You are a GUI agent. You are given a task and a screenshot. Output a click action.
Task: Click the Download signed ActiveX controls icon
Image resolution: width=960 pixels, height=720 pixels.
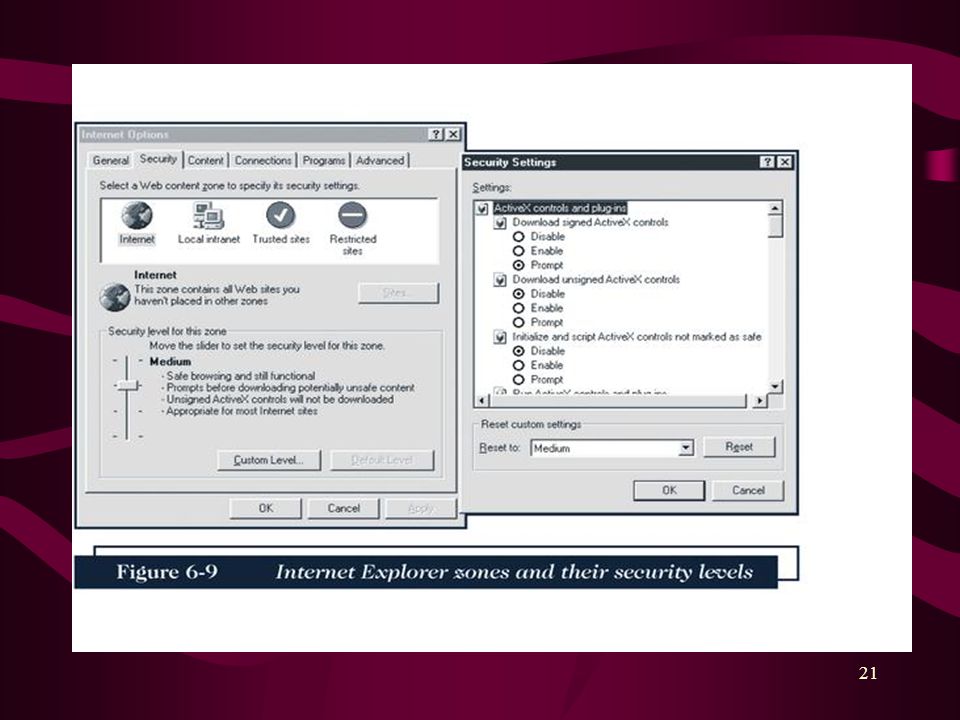click(x=501, y=223)
